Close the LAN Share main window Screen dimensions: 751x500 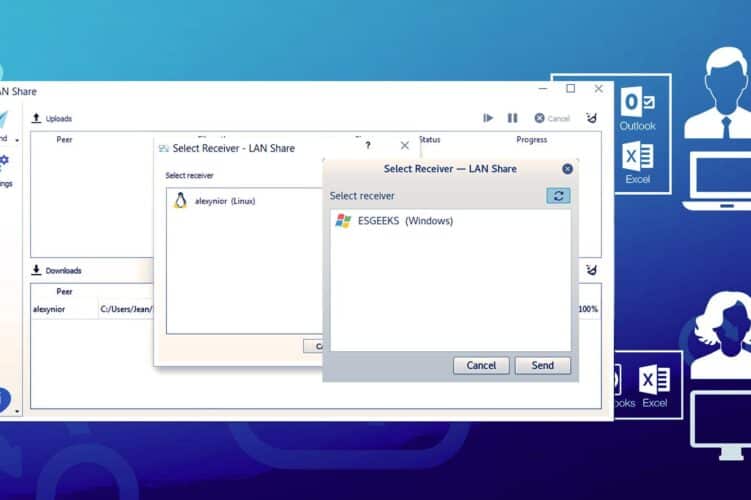(x=598, y=89)
